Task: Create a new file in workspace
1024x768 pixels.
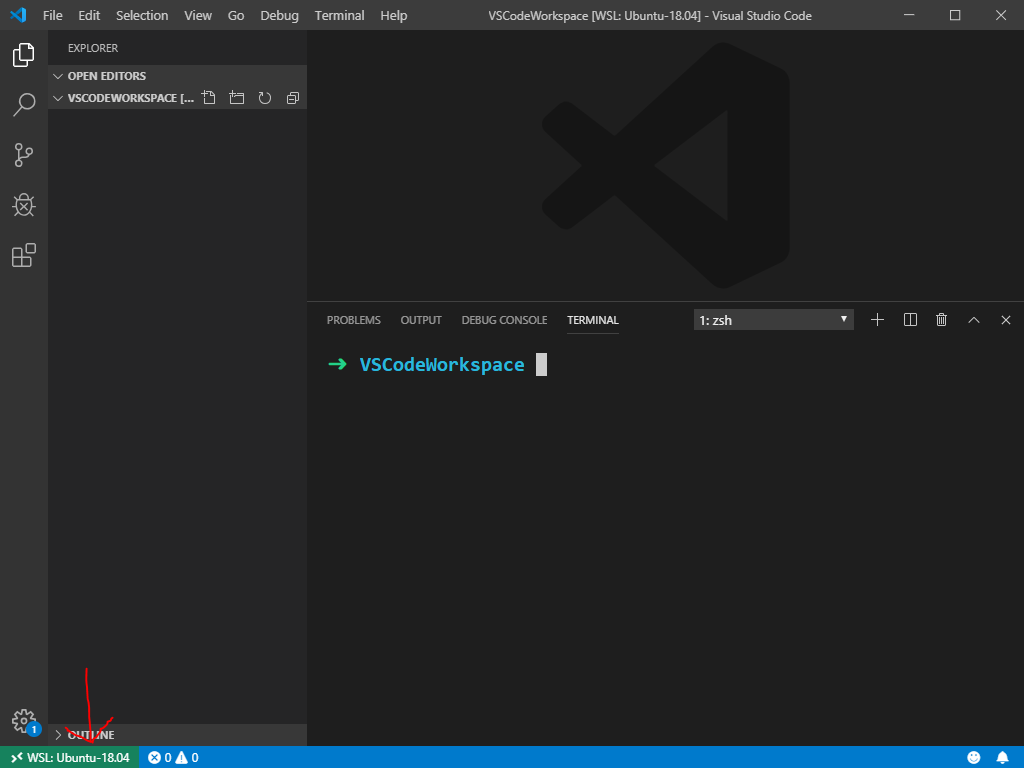Action: 209,98
